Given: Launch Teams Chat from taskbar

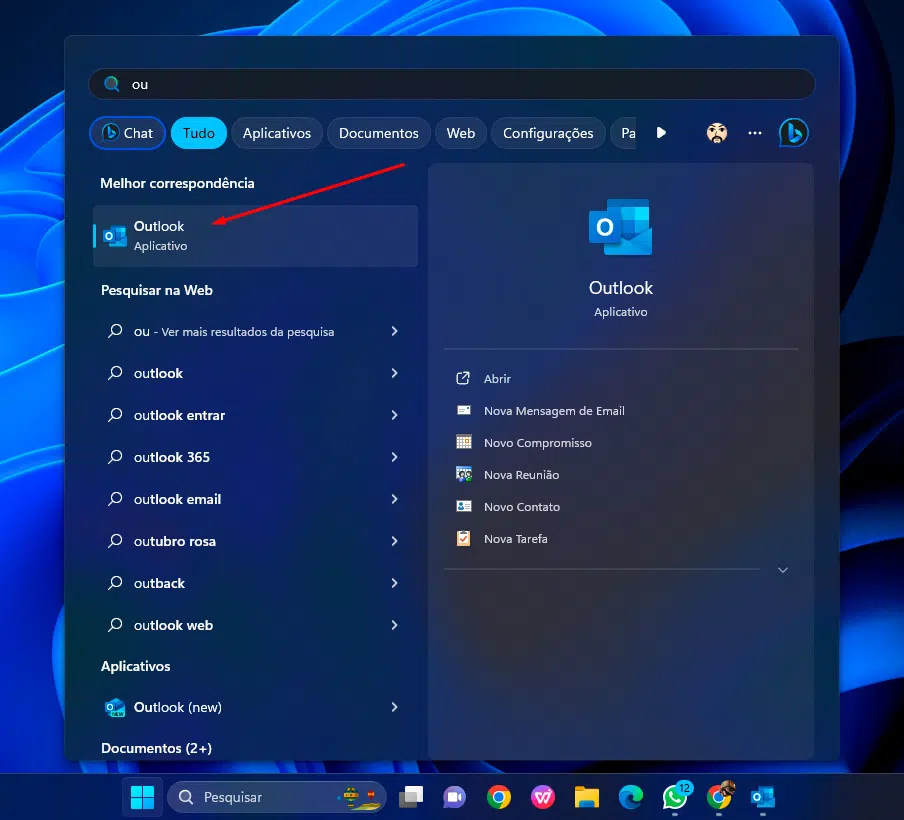Looking at the screenshot, I should coord(454,797).
